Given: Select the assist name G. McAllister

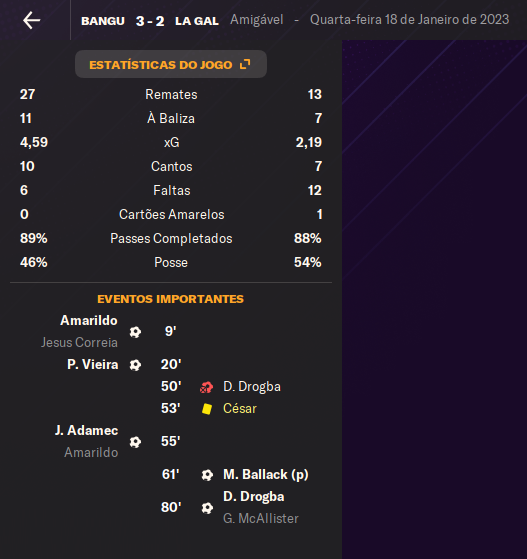Looking at the screenshot, I should tap(261, 518).
